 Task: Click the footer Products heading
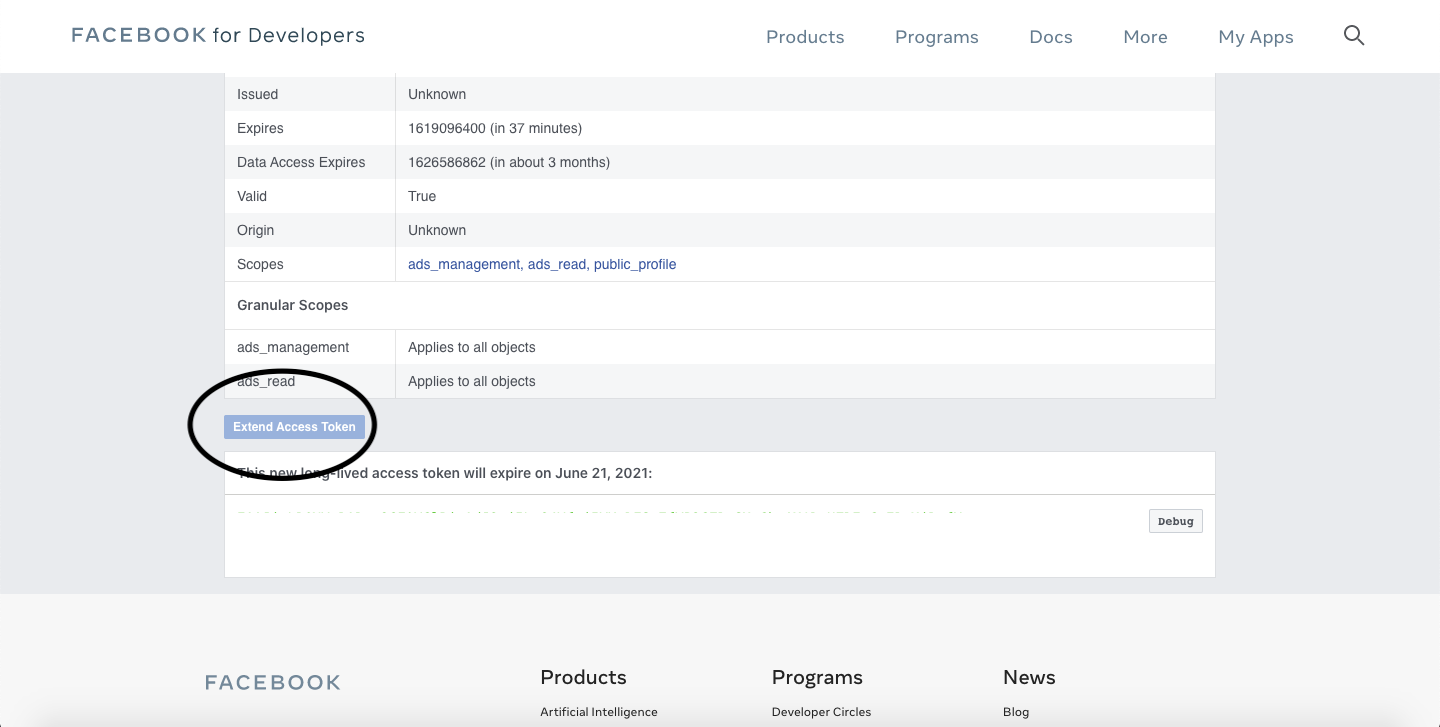tap(583, 677)
